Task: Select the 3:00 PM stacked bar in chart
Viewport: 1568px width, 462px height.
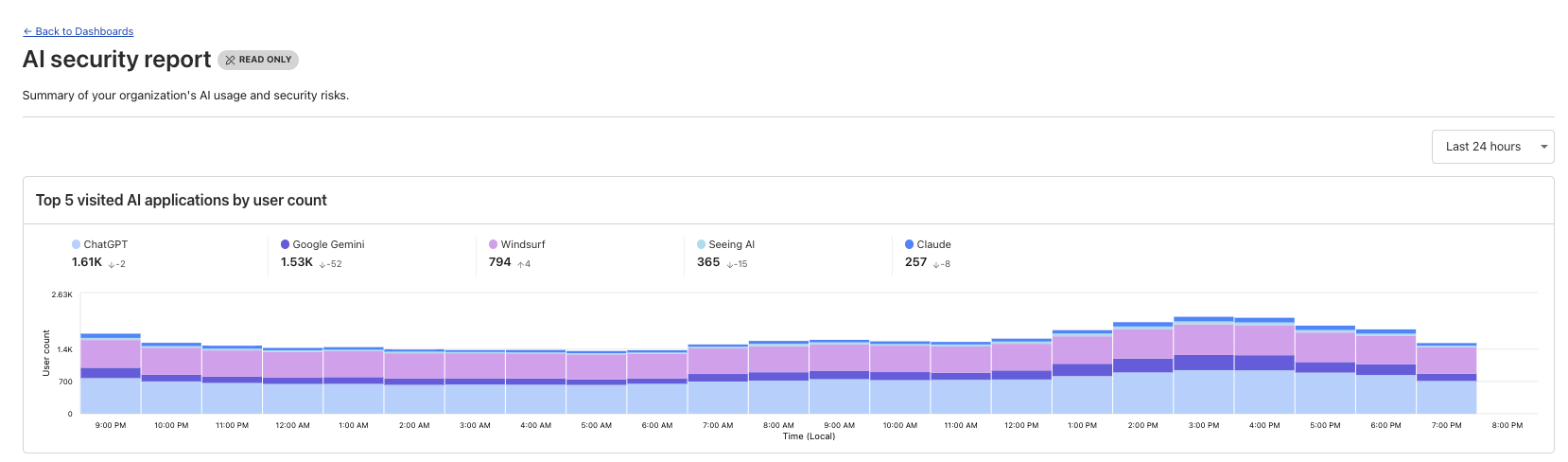Action: [1203, 369]
